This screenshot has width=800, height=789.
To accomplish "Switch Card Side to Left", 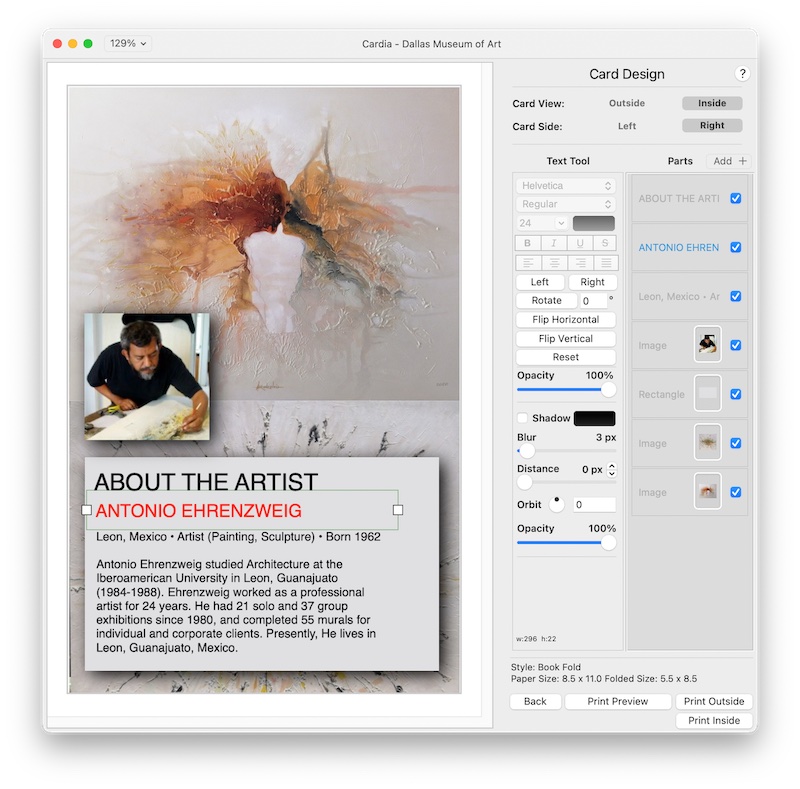I will coord(627,126).
